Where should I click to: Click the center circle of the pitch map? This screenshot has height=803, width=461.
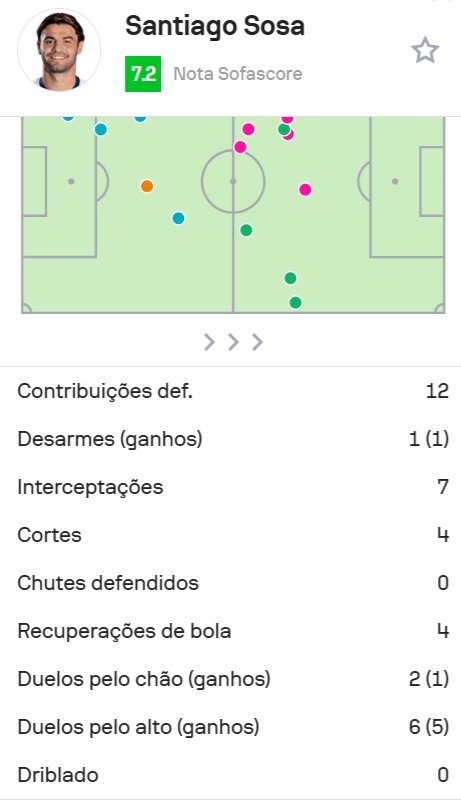[x=233, y=181]
